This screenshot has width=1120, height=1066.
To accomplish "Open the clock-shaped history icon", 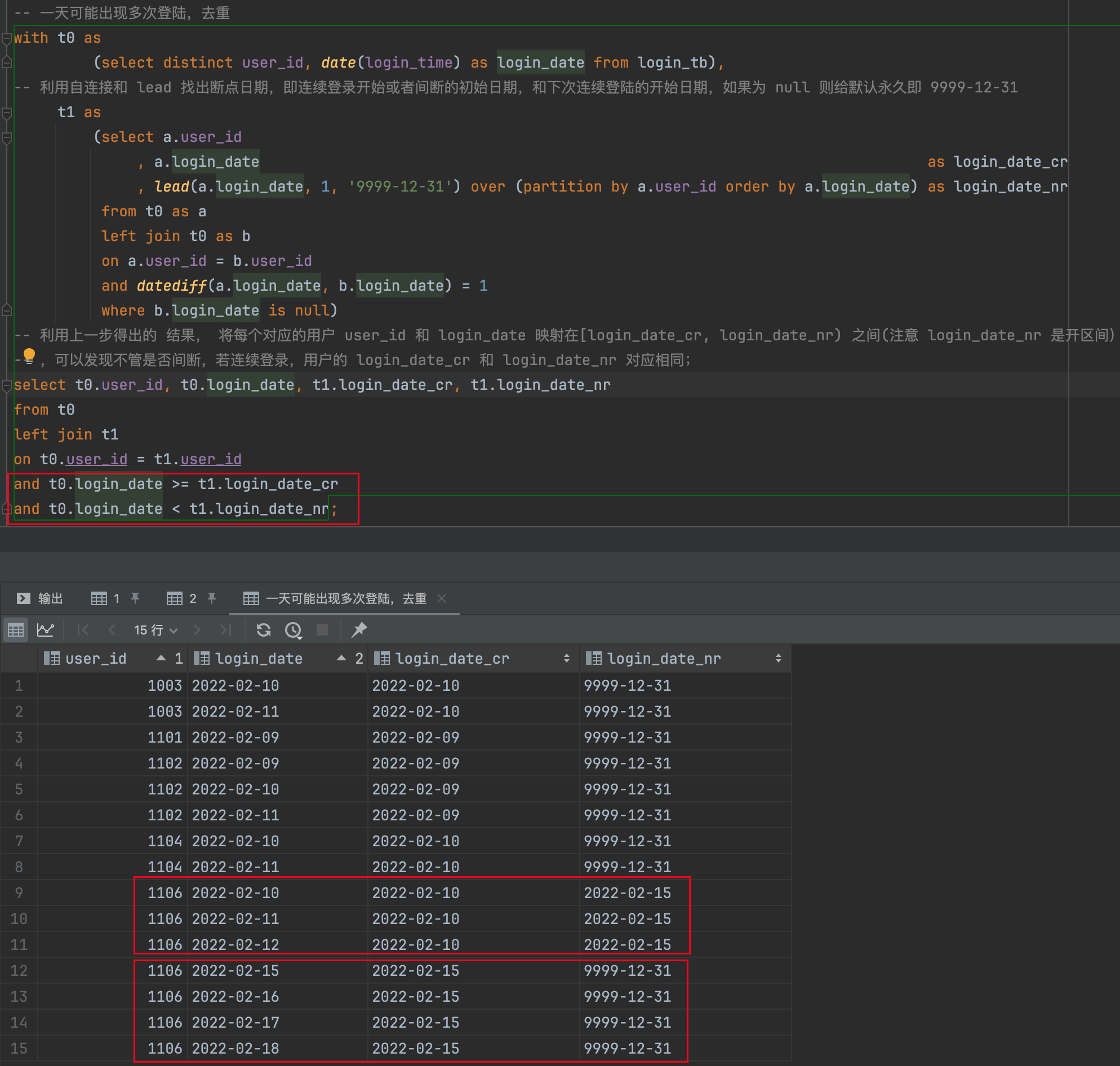I will click(x=293, y=629).
